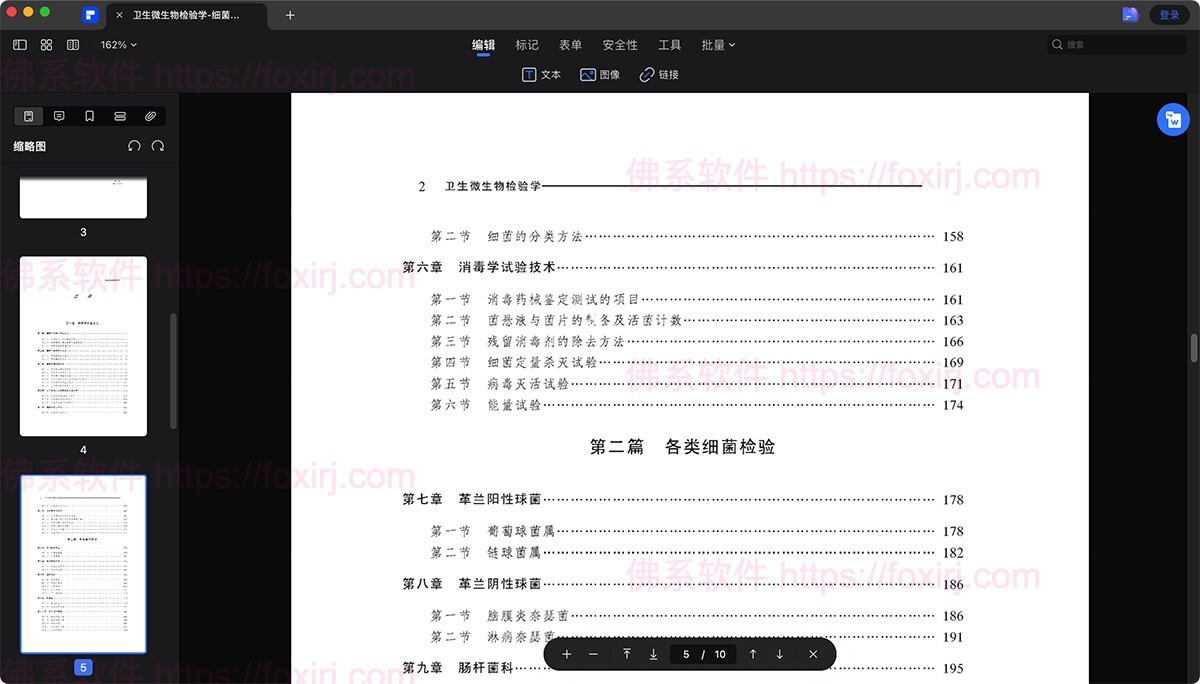This screenshot has width=1200, height=684.
Task: Jump to the last page with the down-arrow button
Action: tap(653, 654)
